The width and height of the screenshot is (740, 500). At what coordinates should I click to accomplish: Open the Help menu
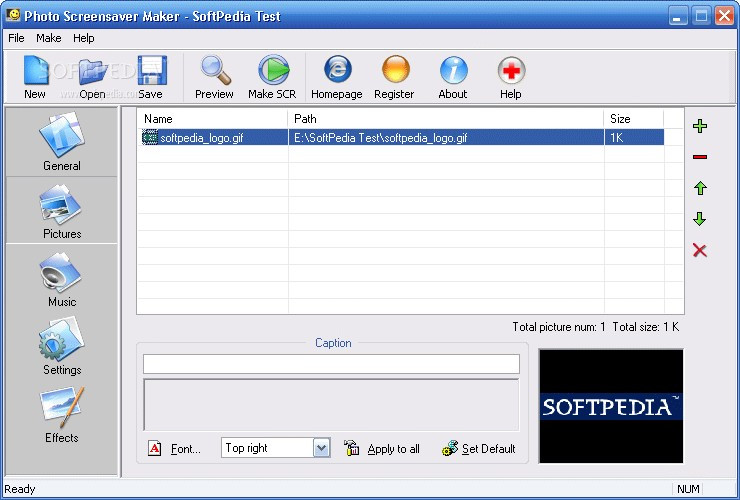coord(84,38)
